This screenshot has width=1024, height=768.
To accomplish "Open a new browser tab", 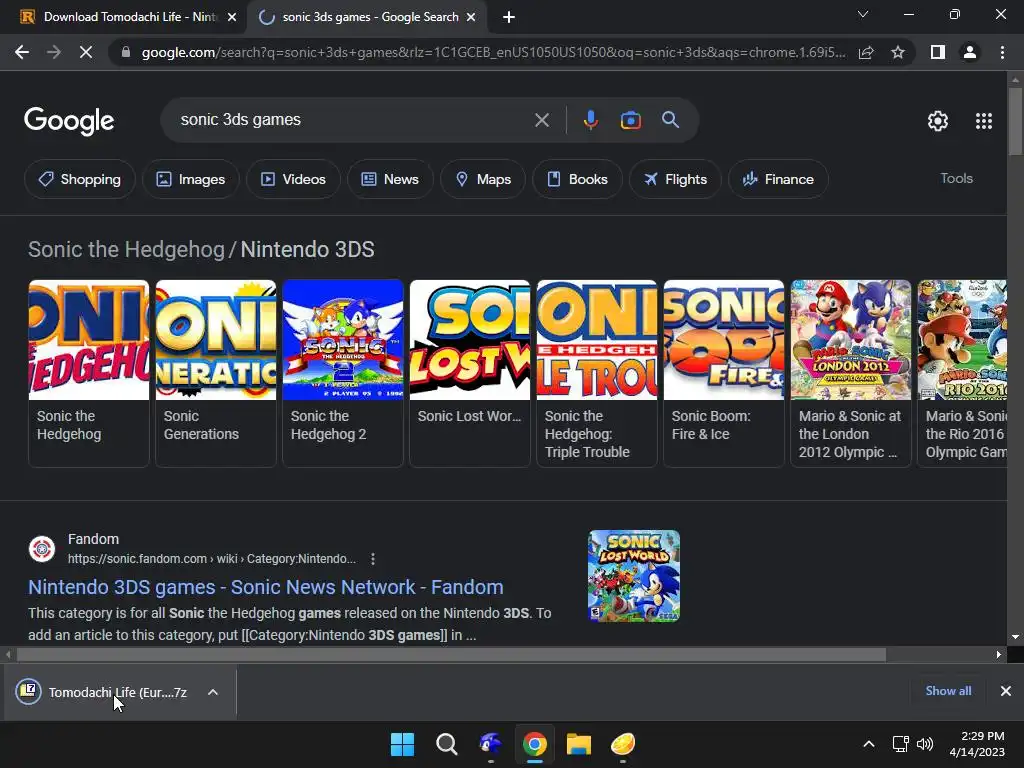I will coord(509,18).
